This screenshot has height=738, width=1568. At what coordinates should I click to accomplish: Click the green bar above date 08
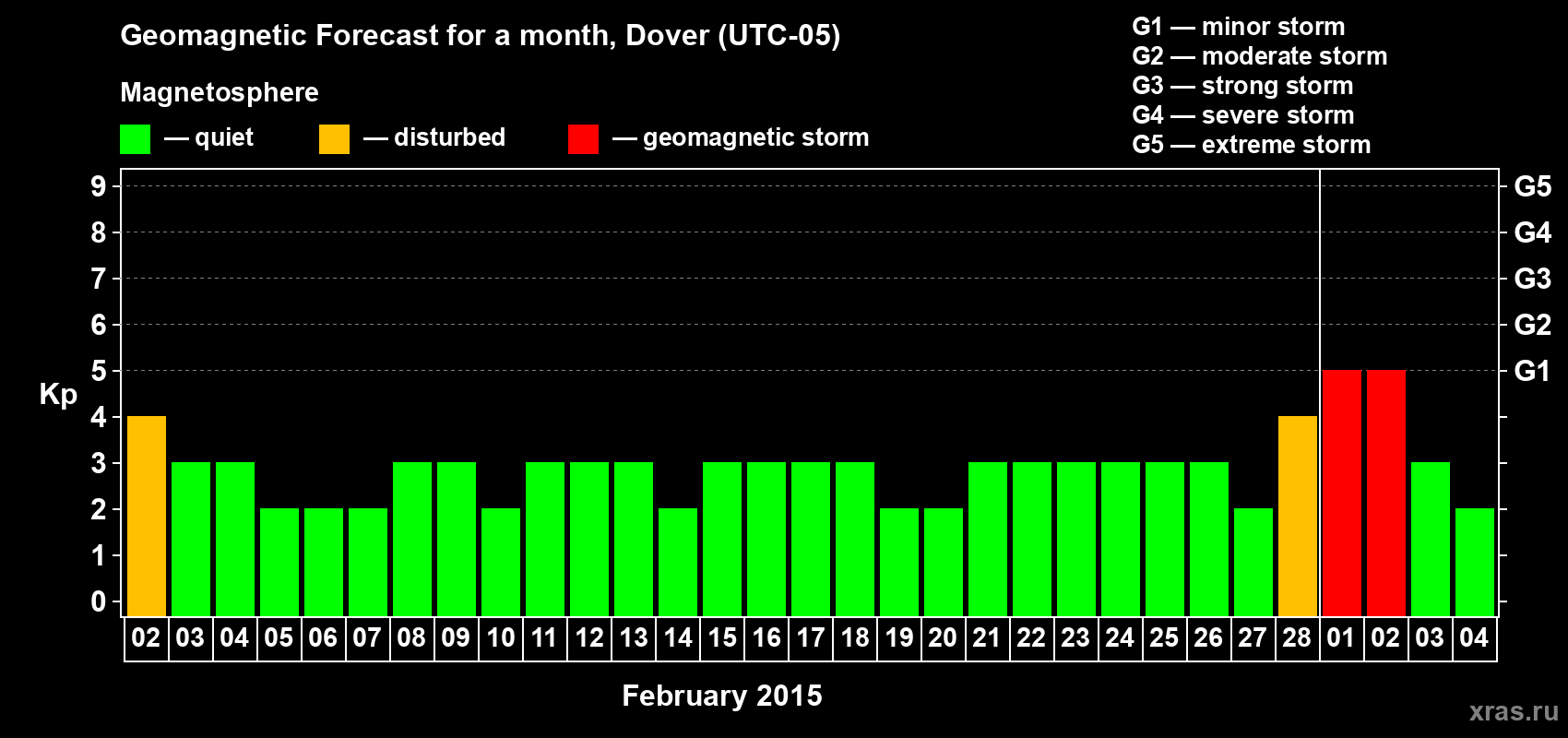click(x=412, y=539)
